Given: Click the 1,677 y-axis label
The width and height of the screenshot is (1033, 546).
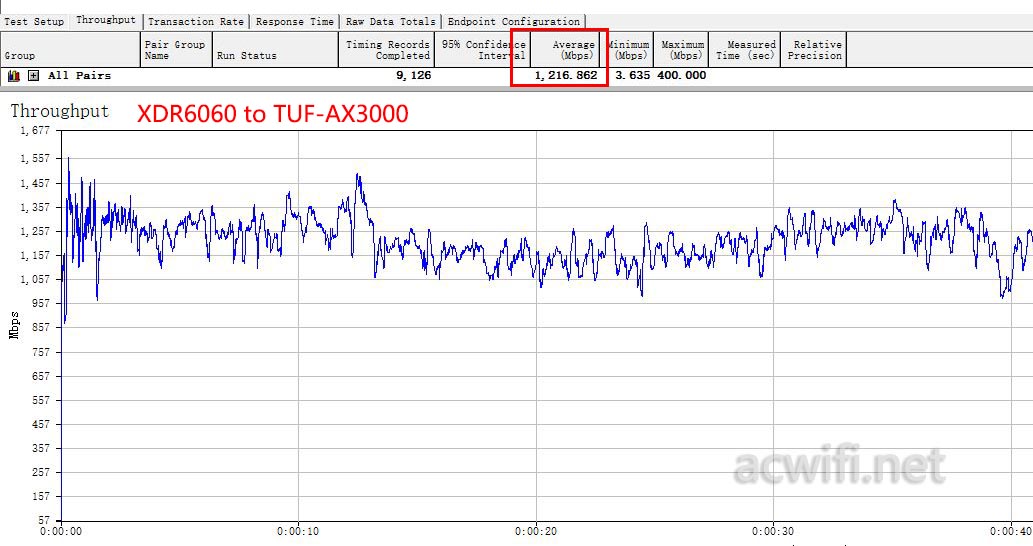Looking at the screenshot, I should click(x=35, y=130).
